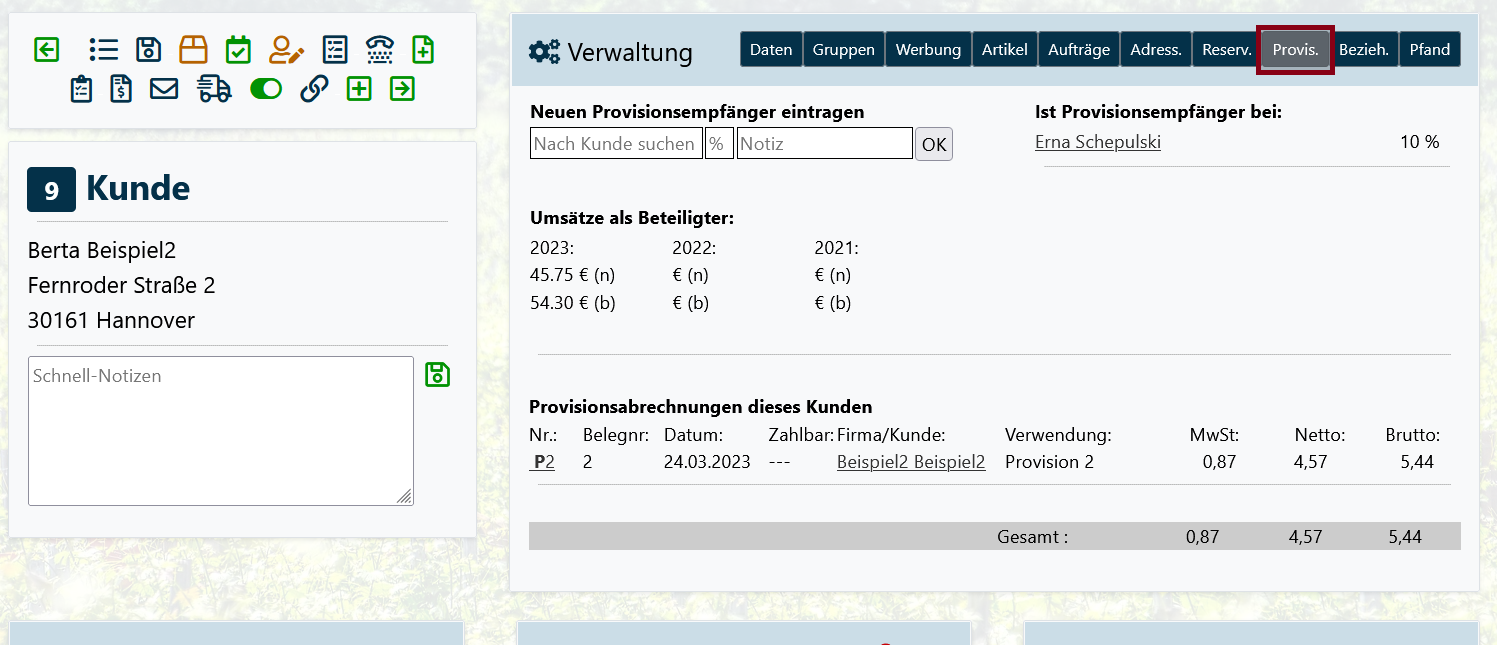This screenshot has height=645, width=1497.
Task: Save quick notes with green disk icon
Action: point(438,375)
